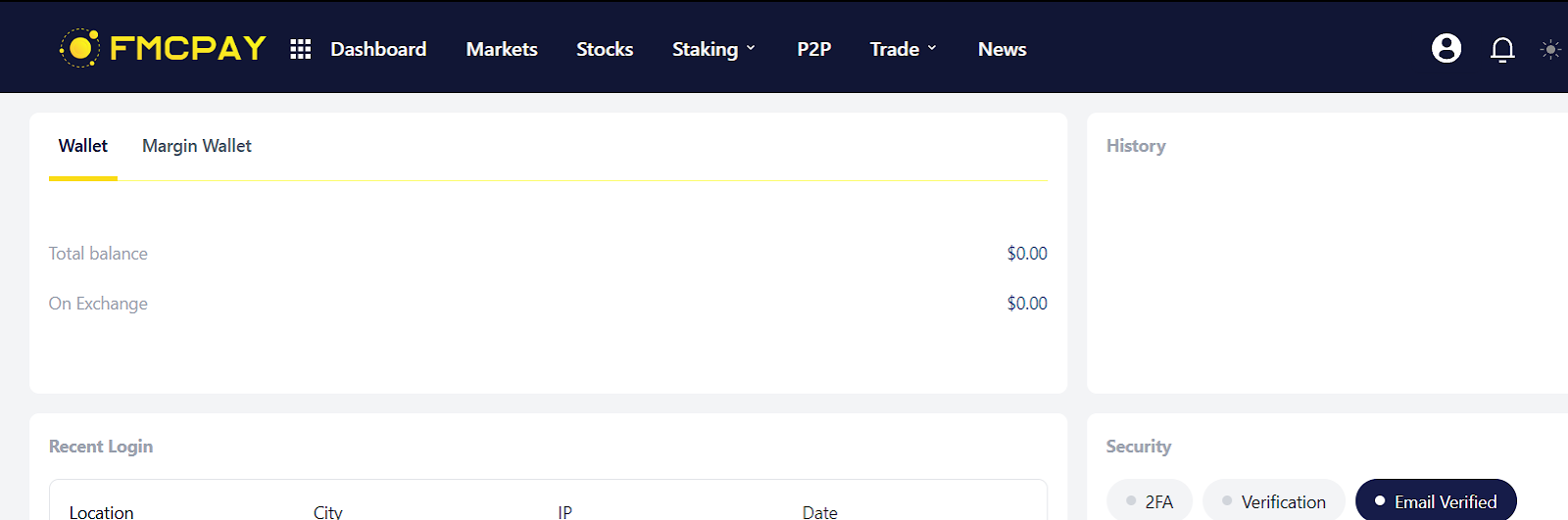Open the News page link
Viewport: 1568px width, 520px height.
[1002, 49]
